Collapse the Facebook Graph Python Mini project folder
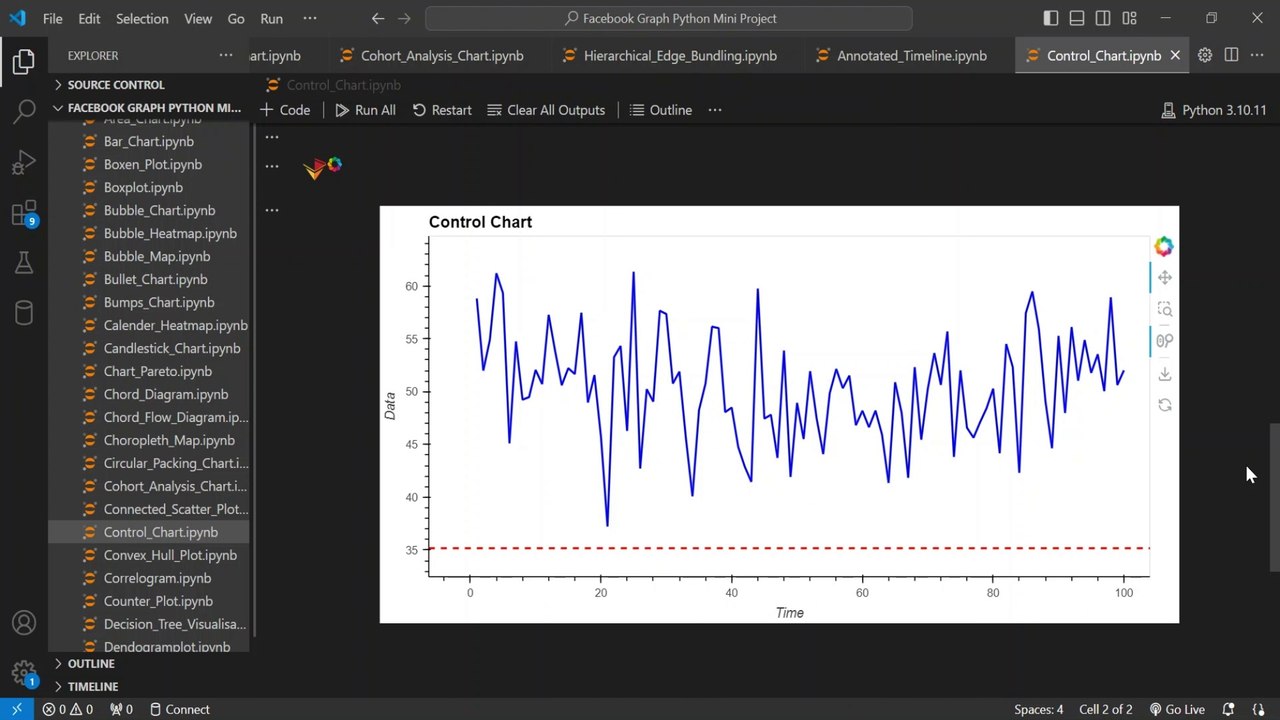The width and height of the screenshot is (1280, 720). 150,108
